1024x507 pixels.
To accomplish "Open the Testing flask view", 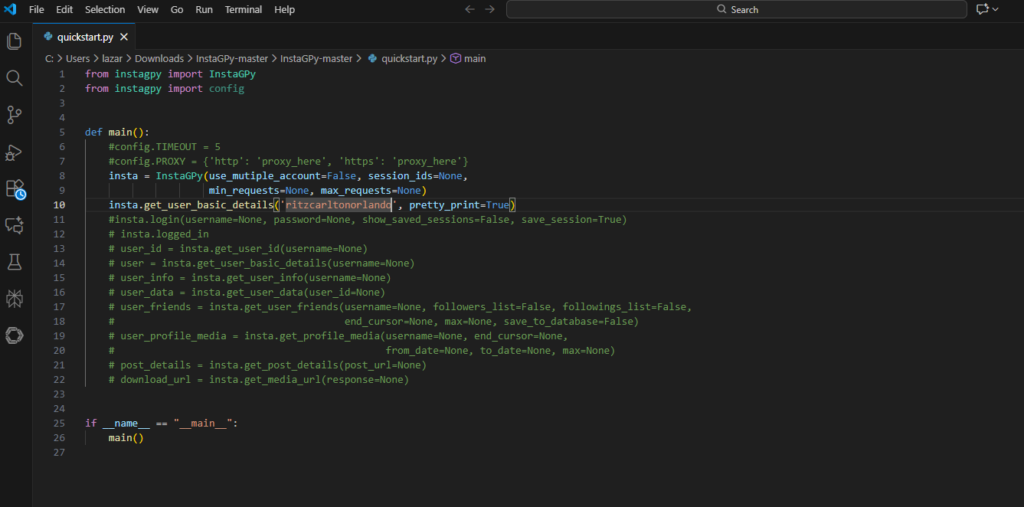I will click(x=14, y=261).
